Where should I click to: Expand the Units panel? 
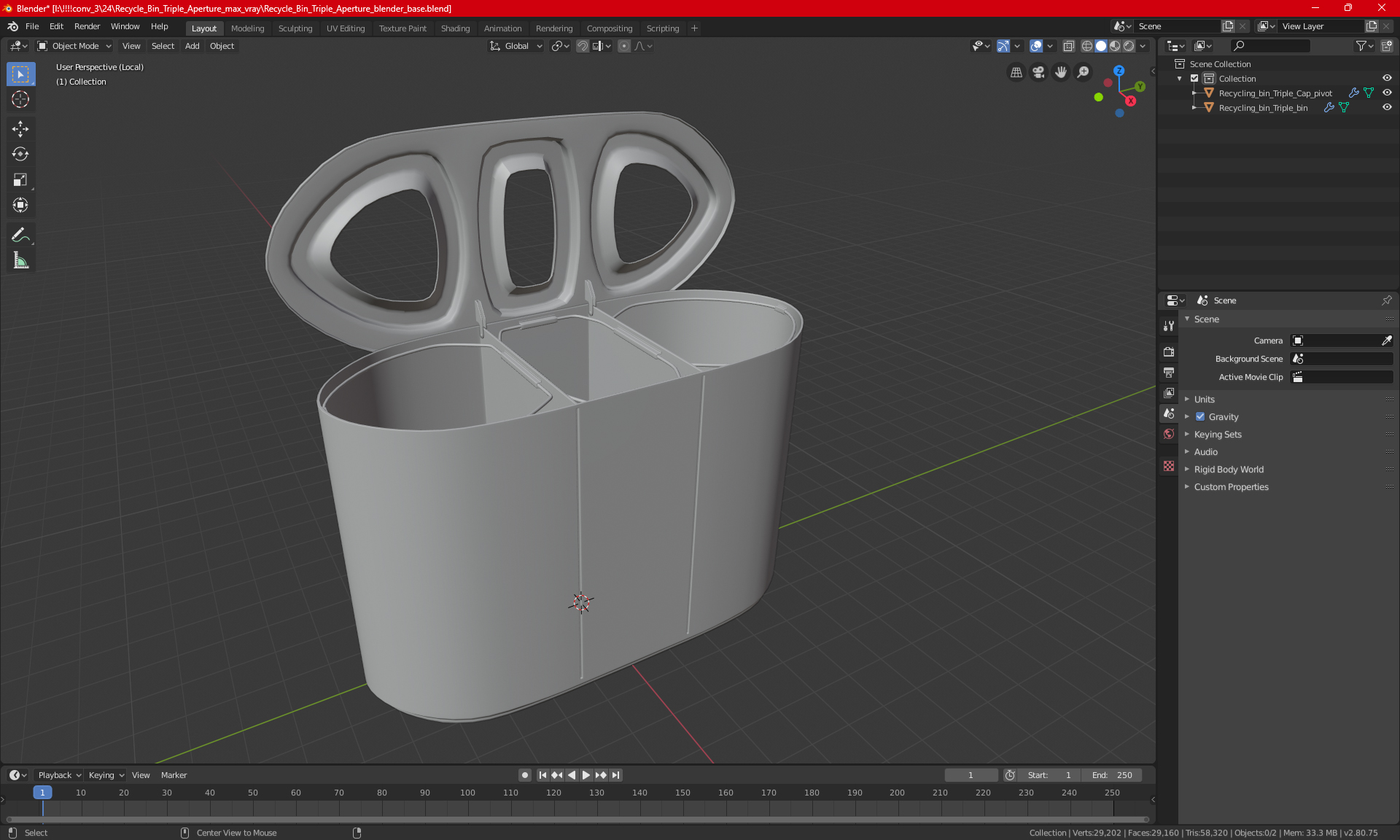pos(1204,400)
